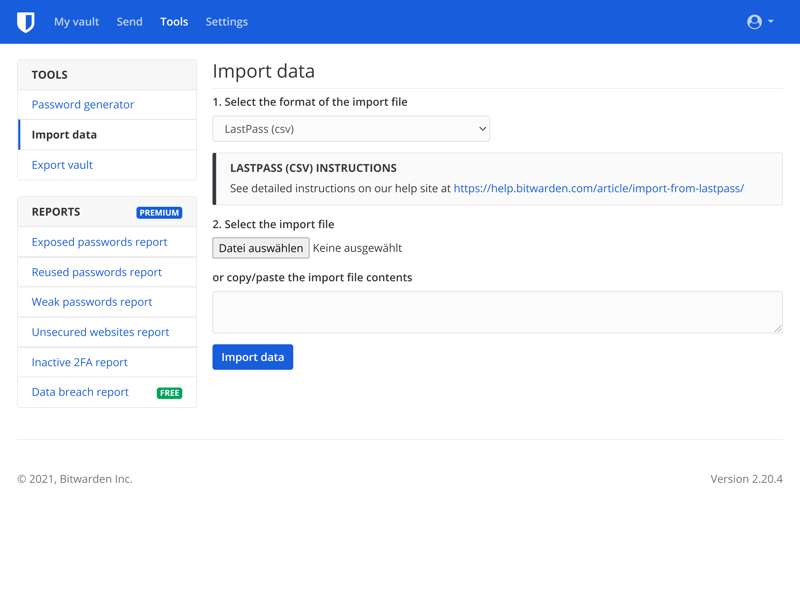800x600 pixels.
Task: Open Exposed passwords report
Action: click(x=99, y=242)
